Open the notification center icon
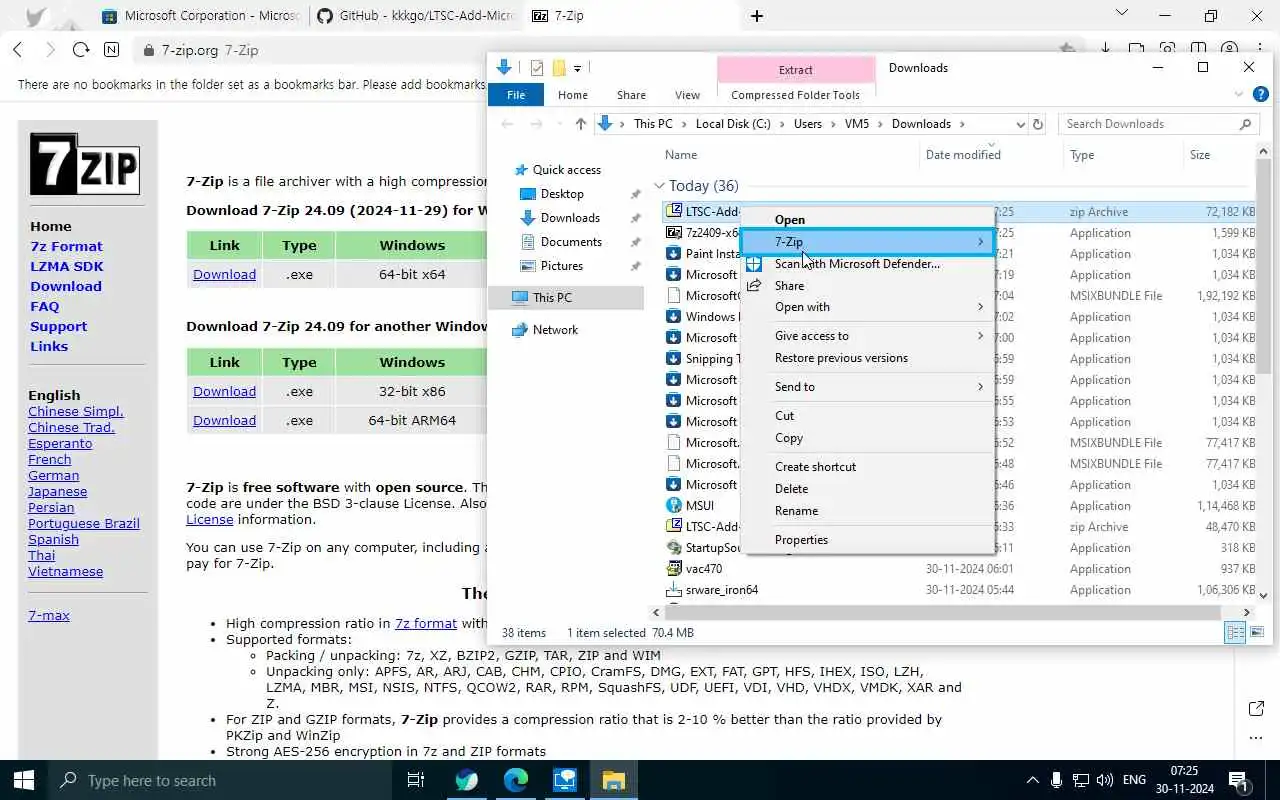Screen dimensions: 1280x800 coord(1238,780)
